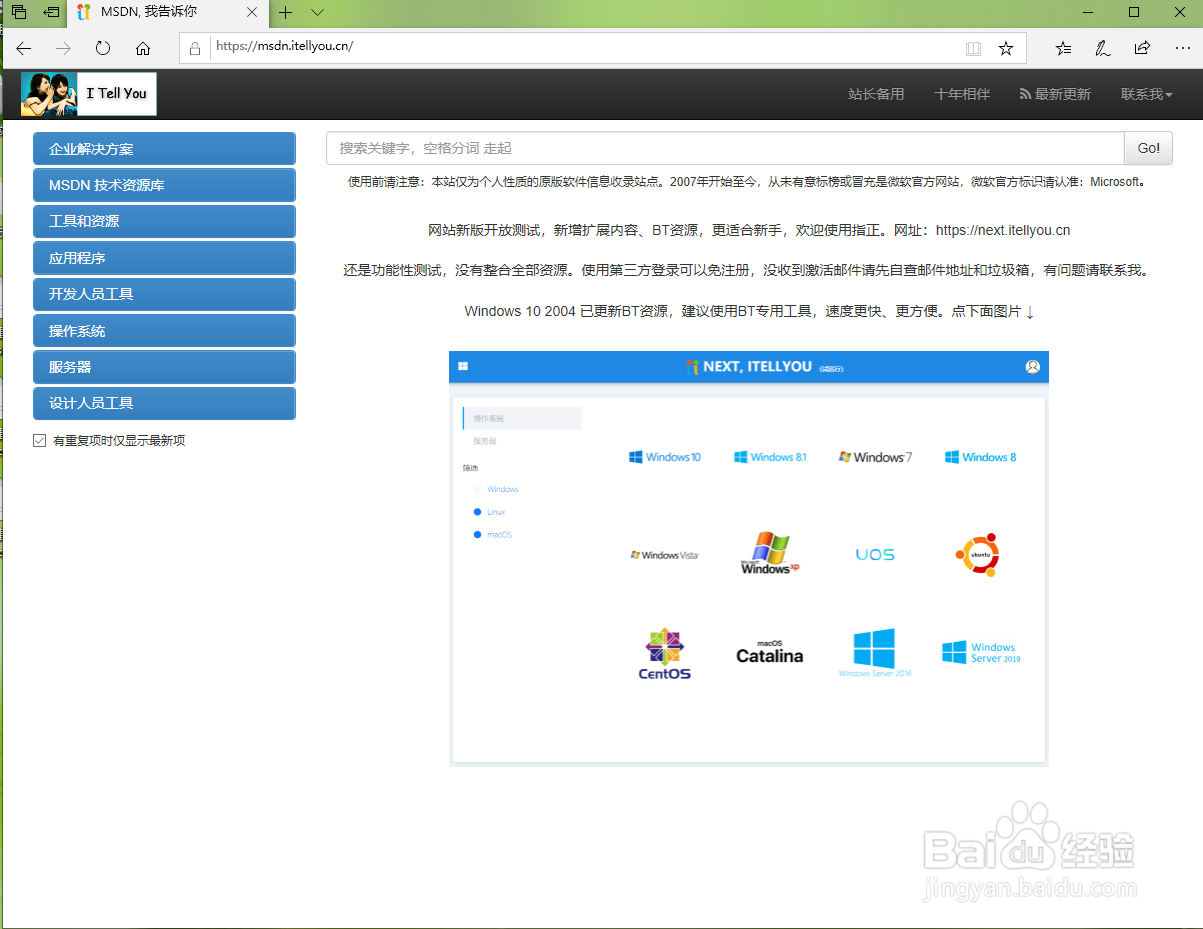
Task: Open the 联系我 dropdown menu
Action: [x=1146, y=94]
